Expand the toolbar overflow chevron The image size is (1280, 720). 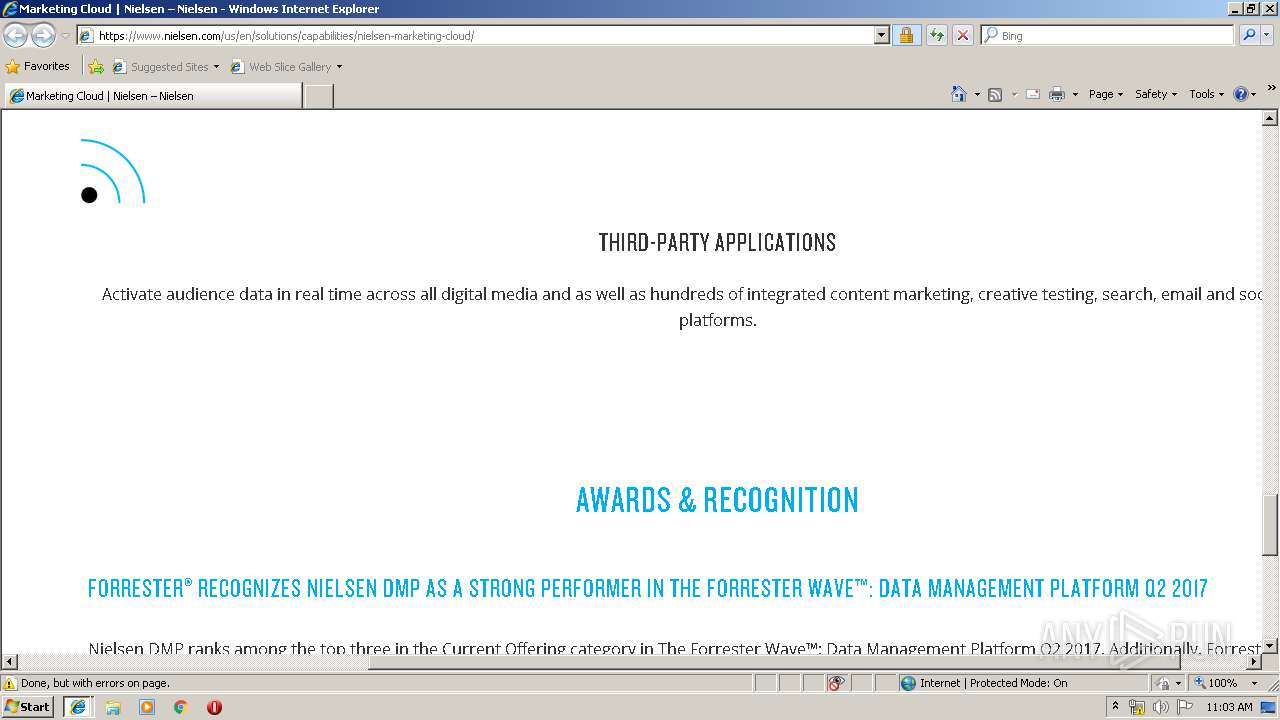point(1271,88)
